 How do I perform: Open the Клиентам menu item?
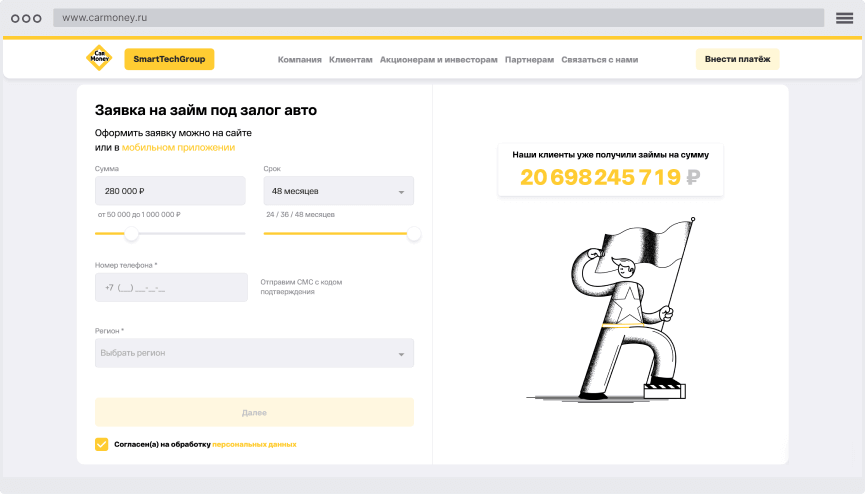tap(351, 60)
